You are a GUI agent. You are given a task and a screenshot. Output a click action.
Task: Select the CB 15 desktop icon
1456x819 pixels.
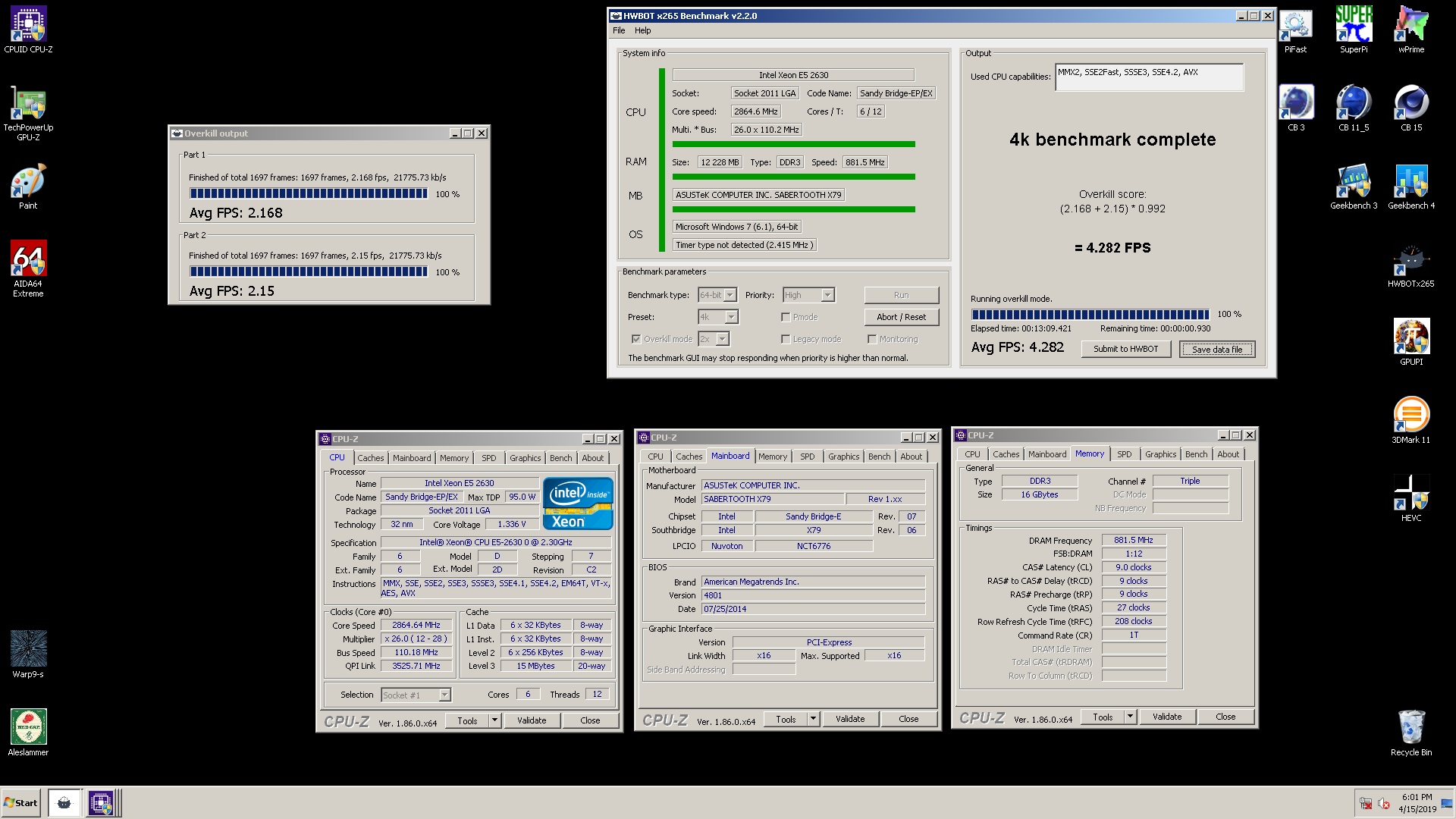pyautogui.click(x=1411, y=108)
